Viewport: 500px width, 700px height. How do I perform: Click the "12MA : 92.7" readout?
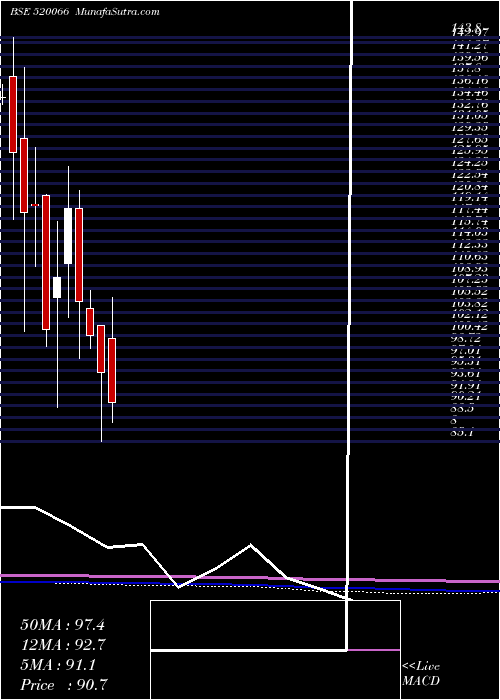(x=64, y=645)
